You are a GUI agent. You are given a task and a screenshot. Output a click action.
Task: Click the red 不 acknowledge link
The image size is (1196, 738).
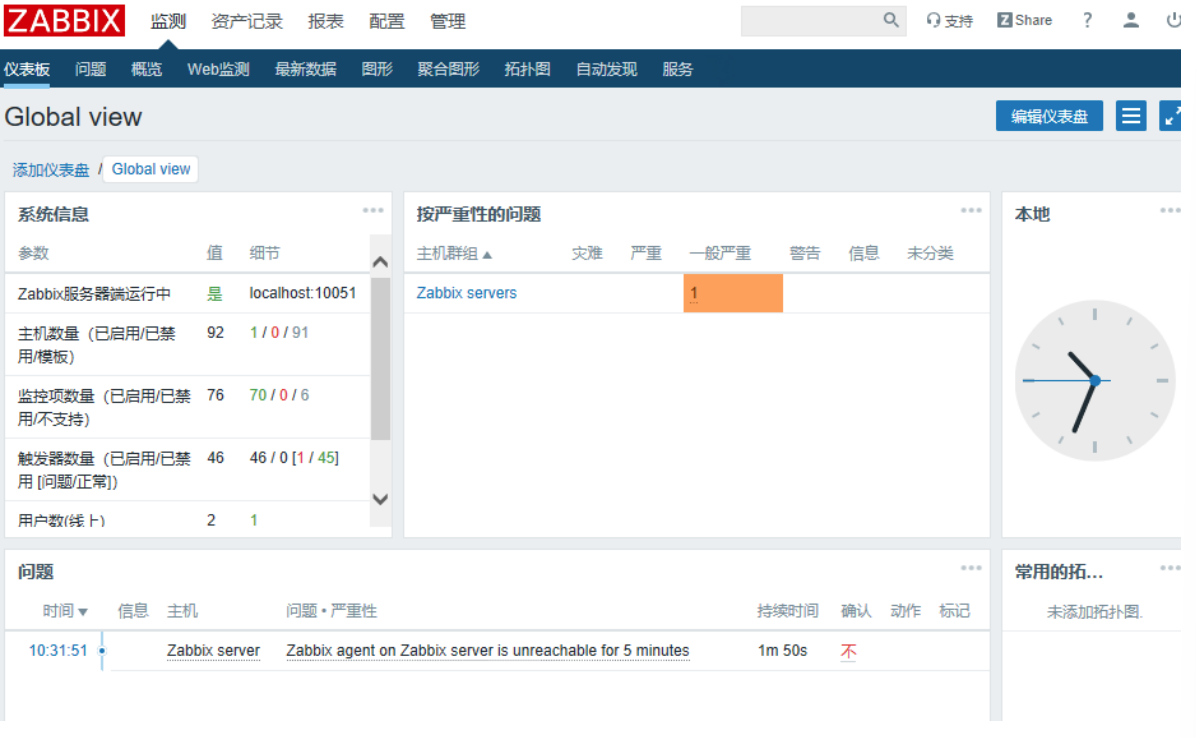tap(848, 651)
